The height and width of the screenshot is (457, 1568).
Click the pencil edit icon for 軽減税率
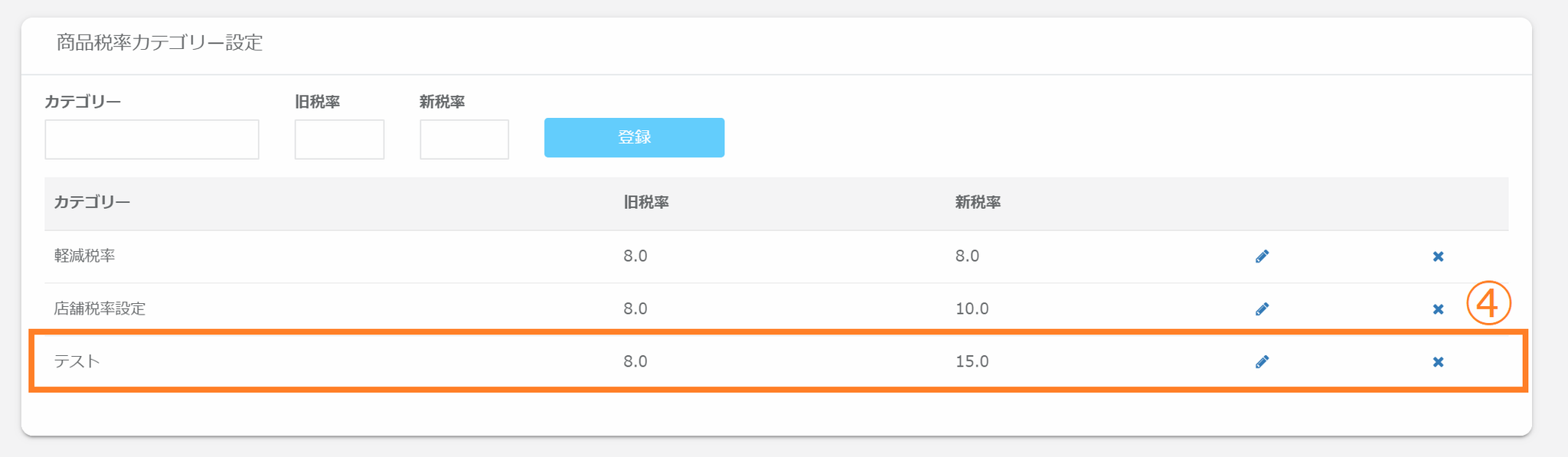coord(1262,256)
